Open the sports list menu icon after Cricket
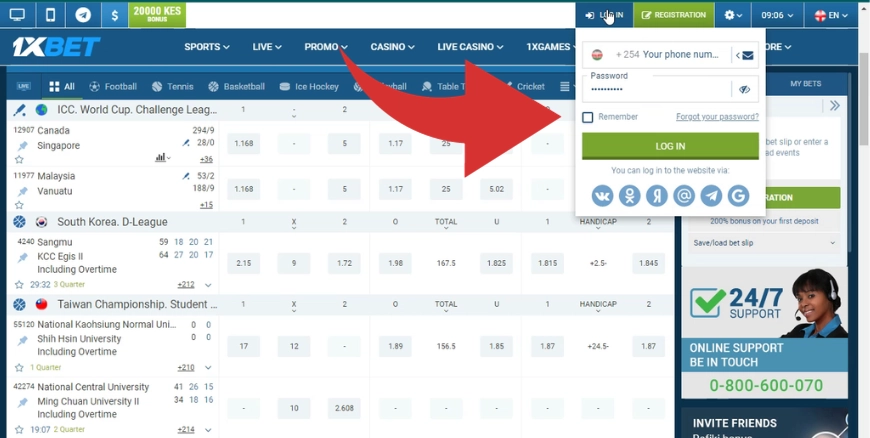 coord(564,87)
